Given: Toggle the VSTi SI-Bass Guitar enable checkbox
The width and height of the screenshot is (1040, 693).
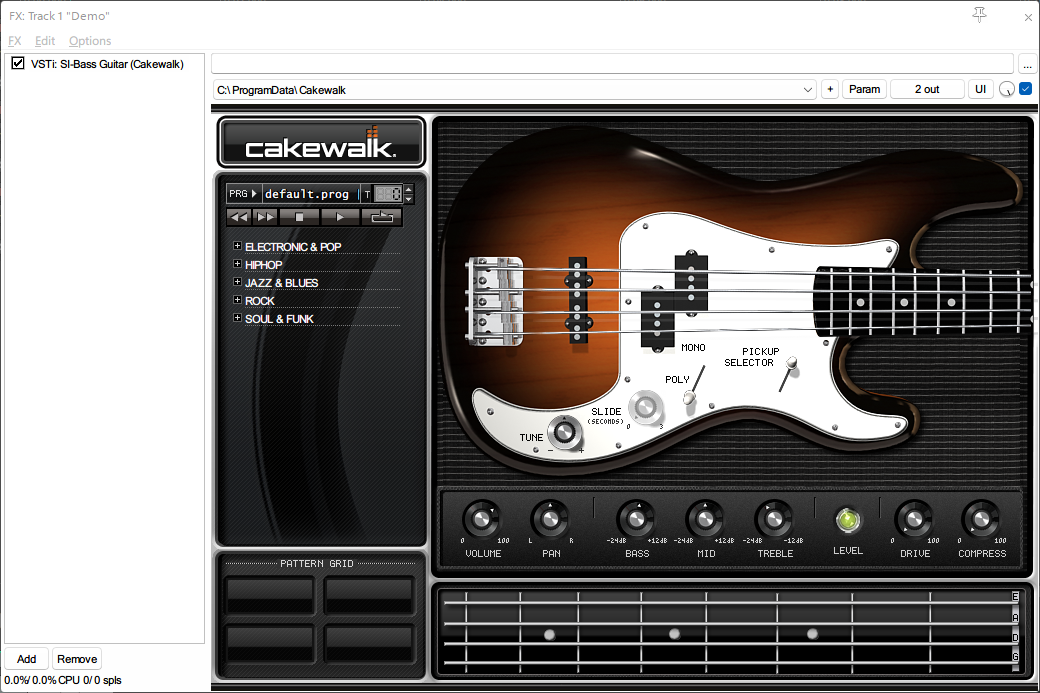Looking at the screenshot, I should [18, 64].
